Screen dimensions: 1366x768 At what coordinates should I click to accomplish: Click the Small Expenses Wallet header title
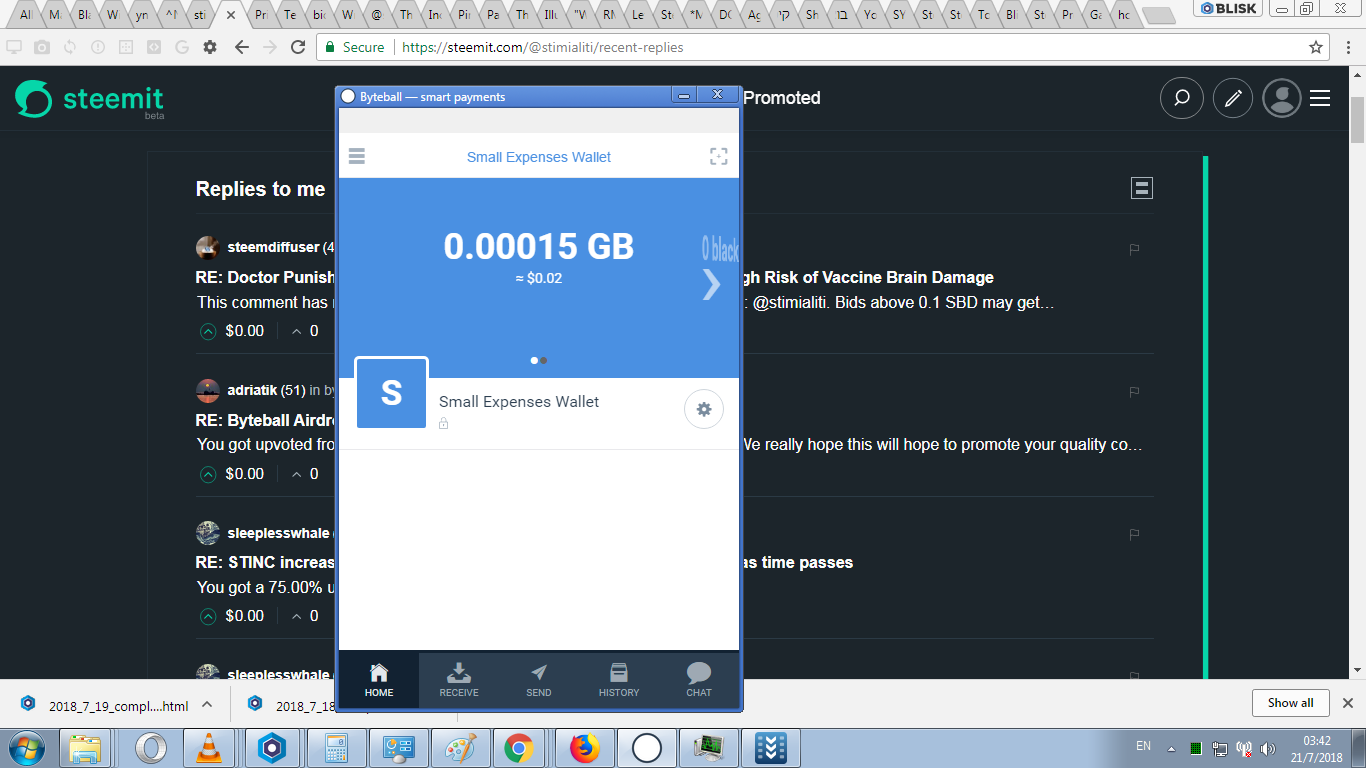(539, 157)
